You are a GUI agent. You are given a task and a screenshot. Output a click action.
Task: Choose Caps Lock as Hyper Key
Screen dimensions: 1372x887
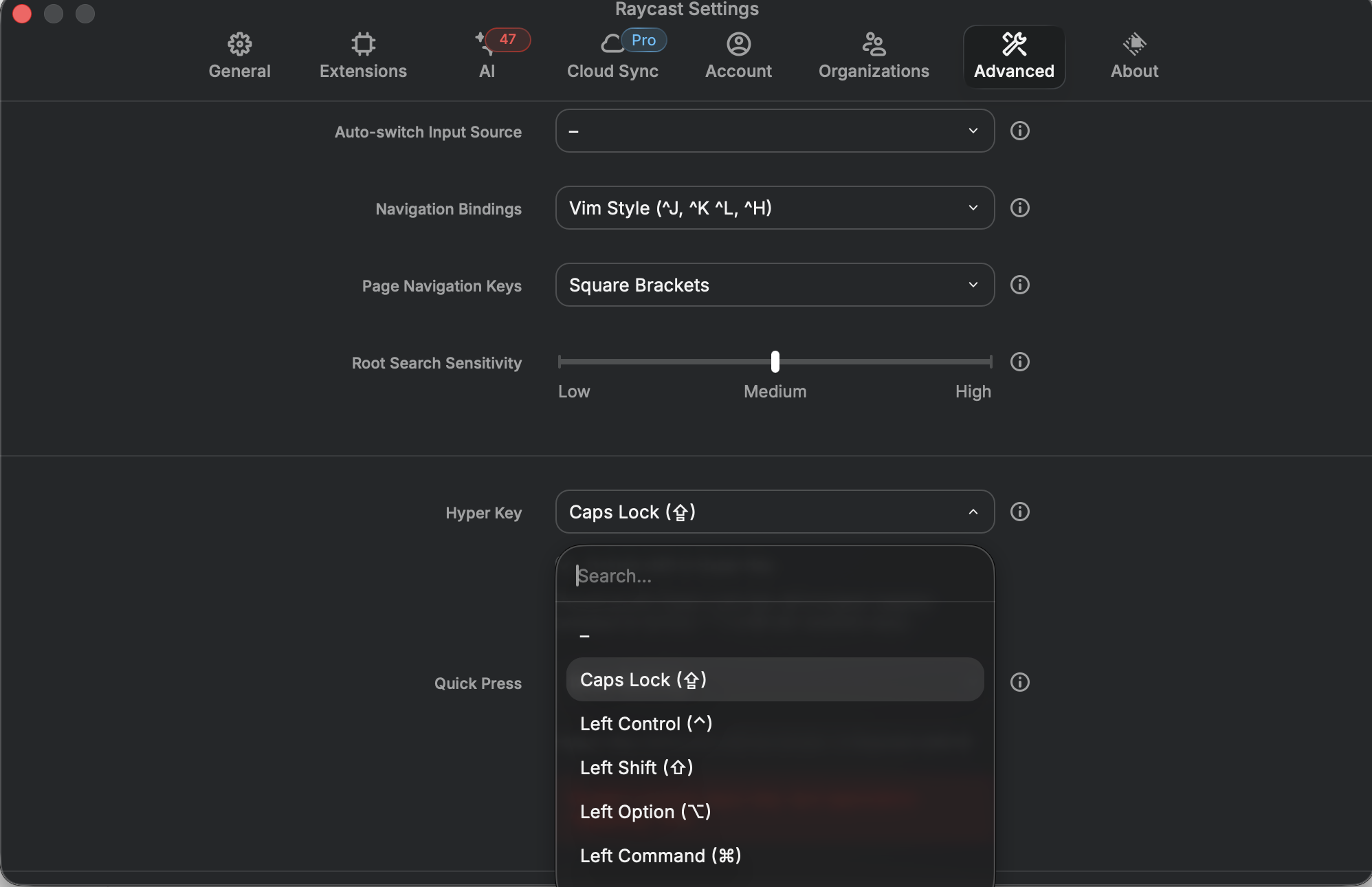775,679
